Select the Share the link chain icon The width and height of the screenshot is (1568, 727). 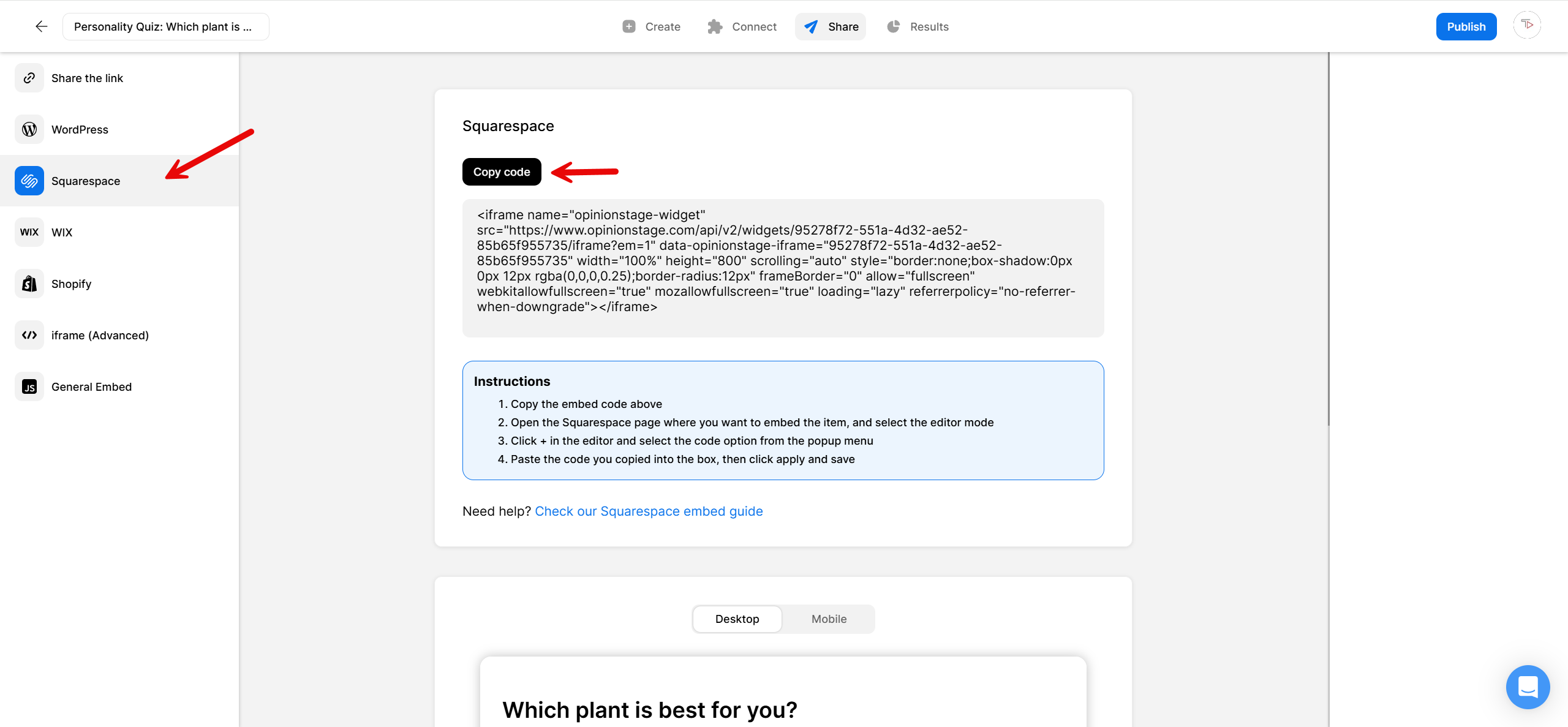point(29,78)
